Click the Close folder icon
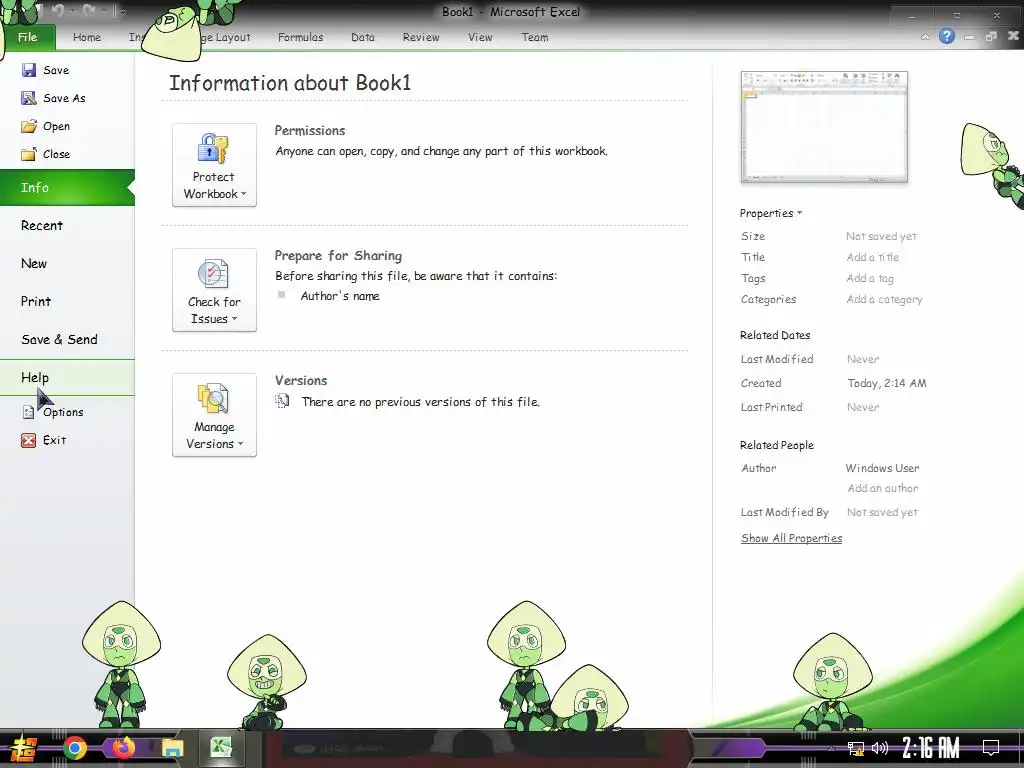Viewport: 1024px width, 768px height. pos(29,154)
